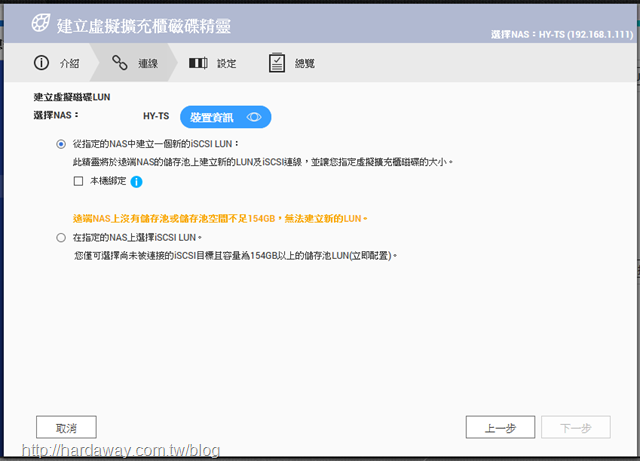
Task: Click description 此精靈將於遠端NAS的儲存池上建立新的LUN
Action: point(262,163)
